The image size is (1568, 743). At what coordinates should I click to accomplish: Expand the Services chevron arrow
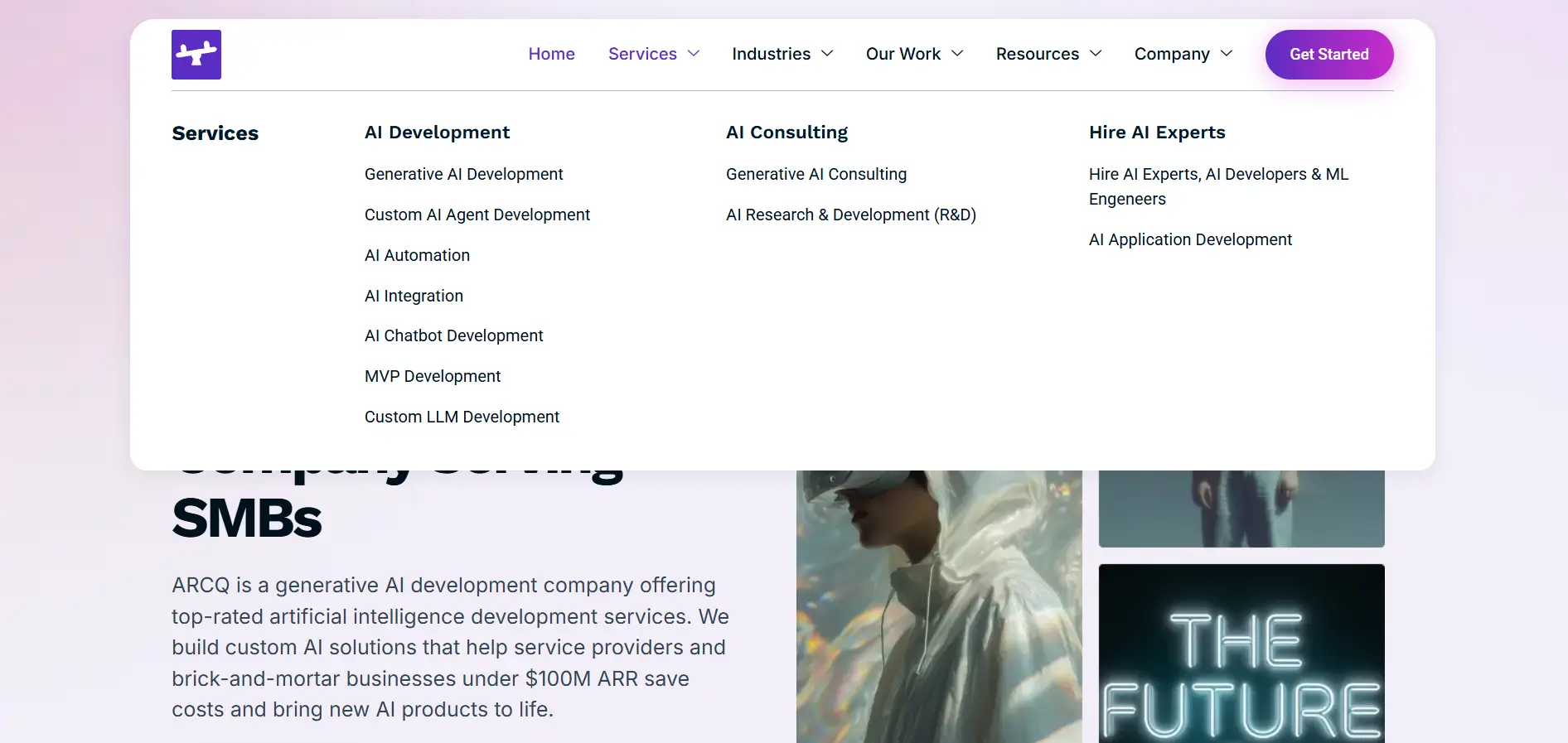pyautogui.click(x=694, y=54)
